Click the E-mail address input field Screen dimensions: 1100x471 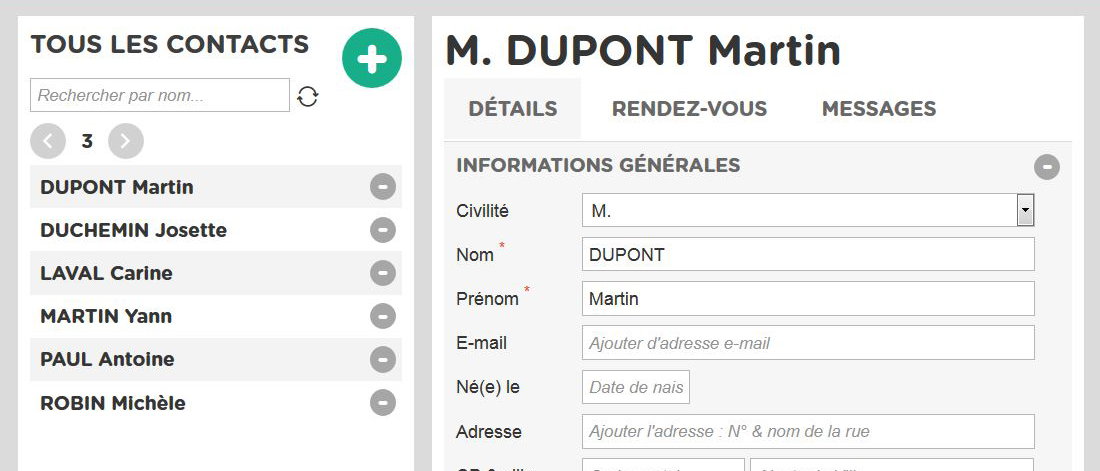coord(808,343)
